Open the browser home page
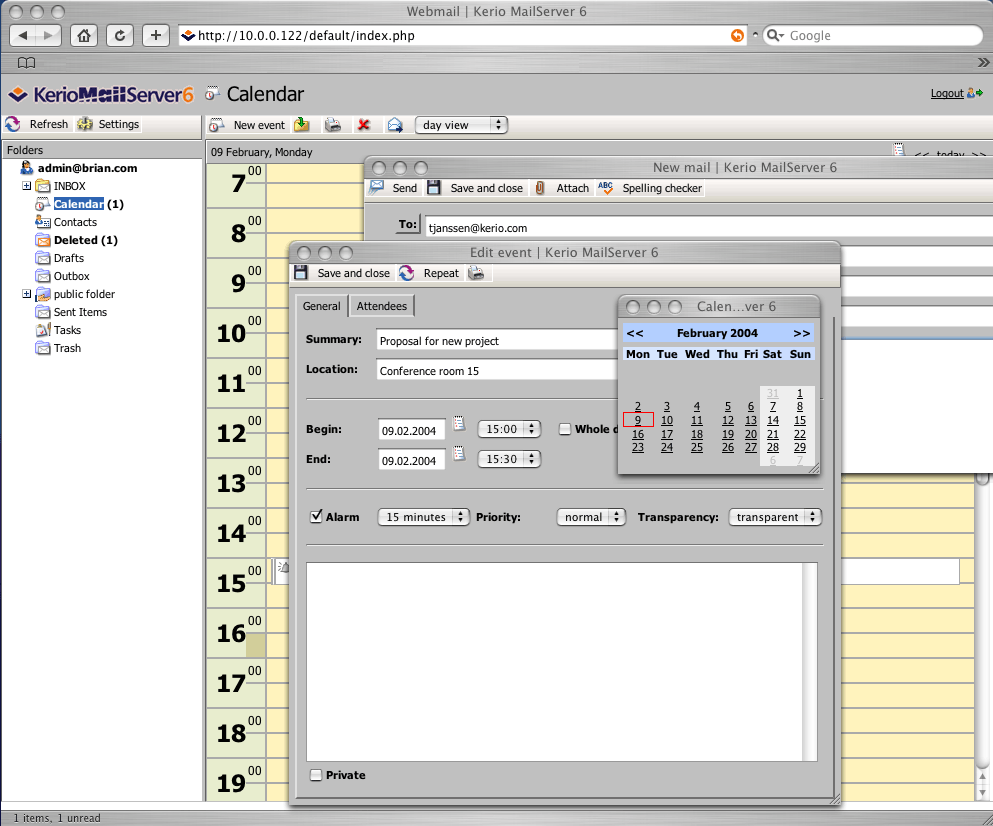993x826 pixels. pyautogui.click(x=84, y=35)
